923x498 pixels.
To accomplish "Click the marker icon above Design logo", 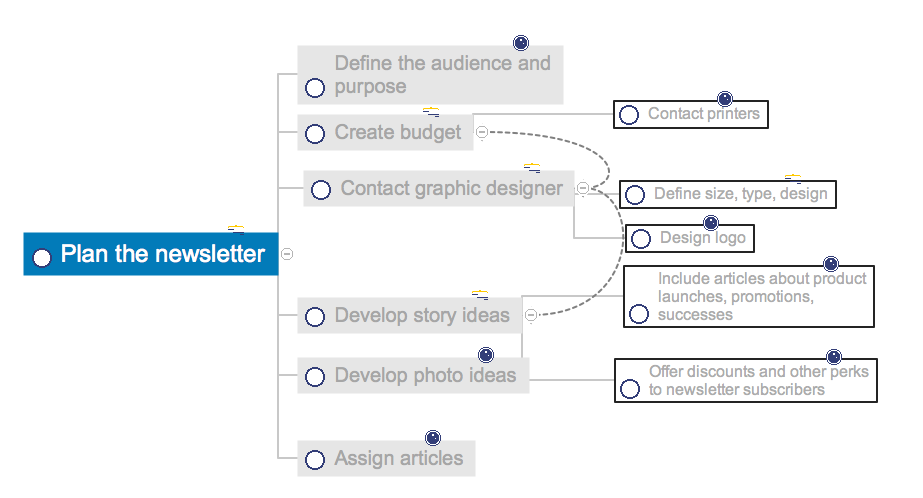I will tap(711, 222).
